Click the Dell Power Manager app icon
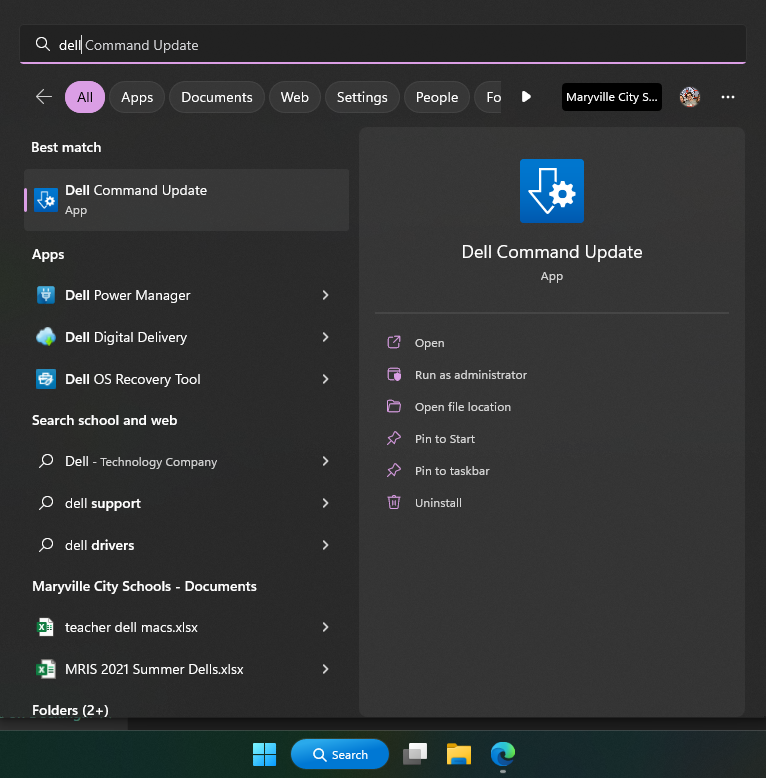The height and width of the screenshot is (778, 766). [46, 295]
